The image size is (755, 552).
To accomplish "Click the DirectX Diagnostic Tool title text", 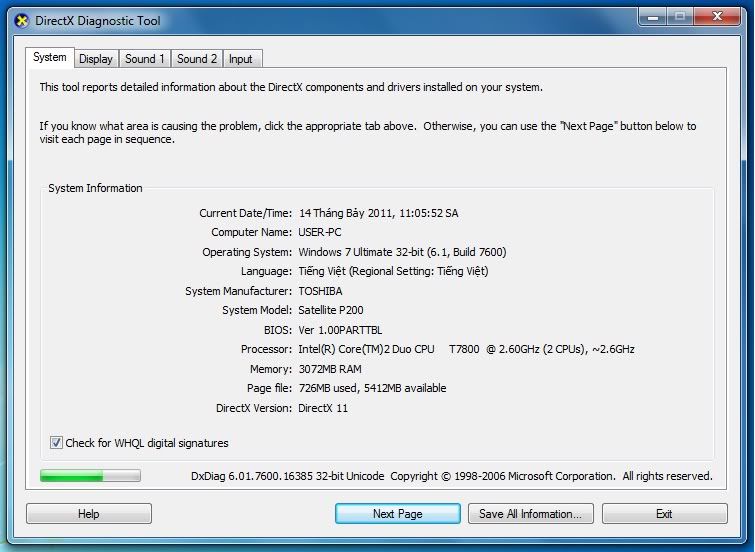I will (x=98, y=21).
